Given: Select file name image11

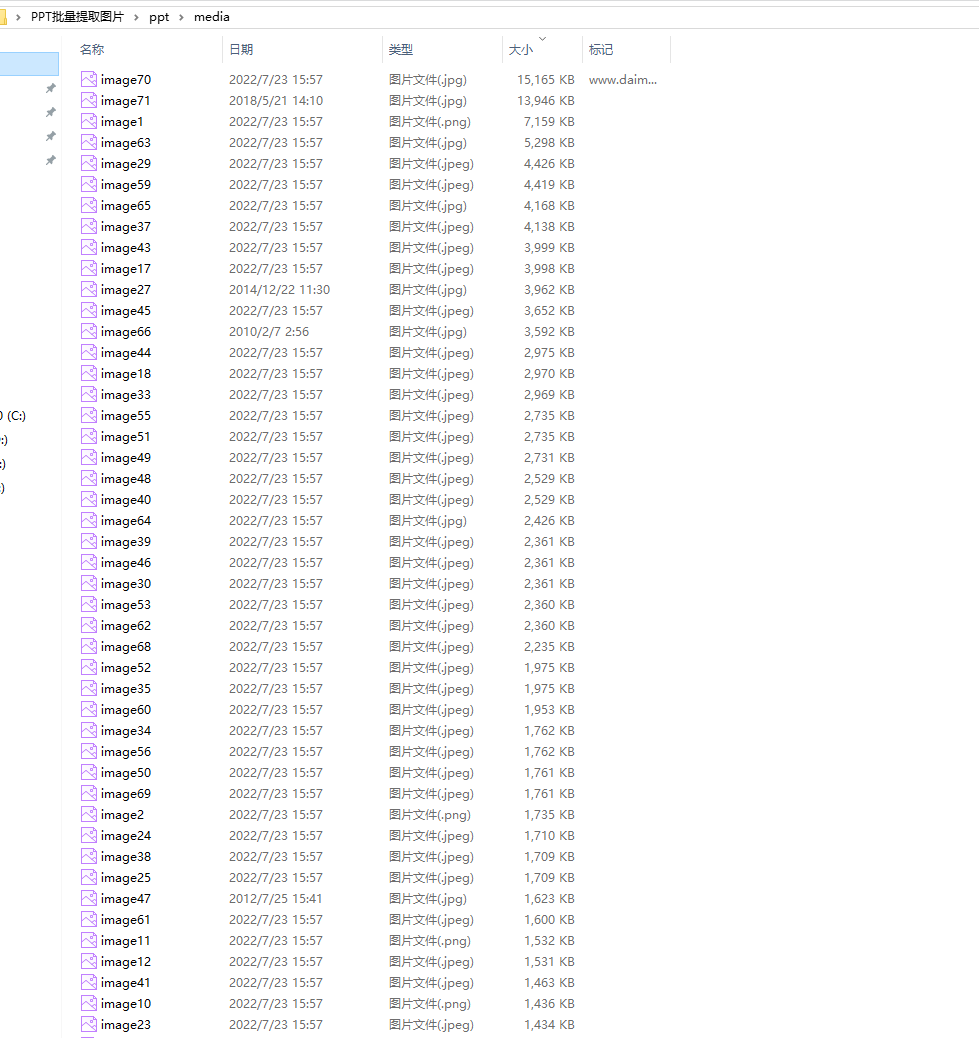Looking at the screenshot, I should [125, 941].
